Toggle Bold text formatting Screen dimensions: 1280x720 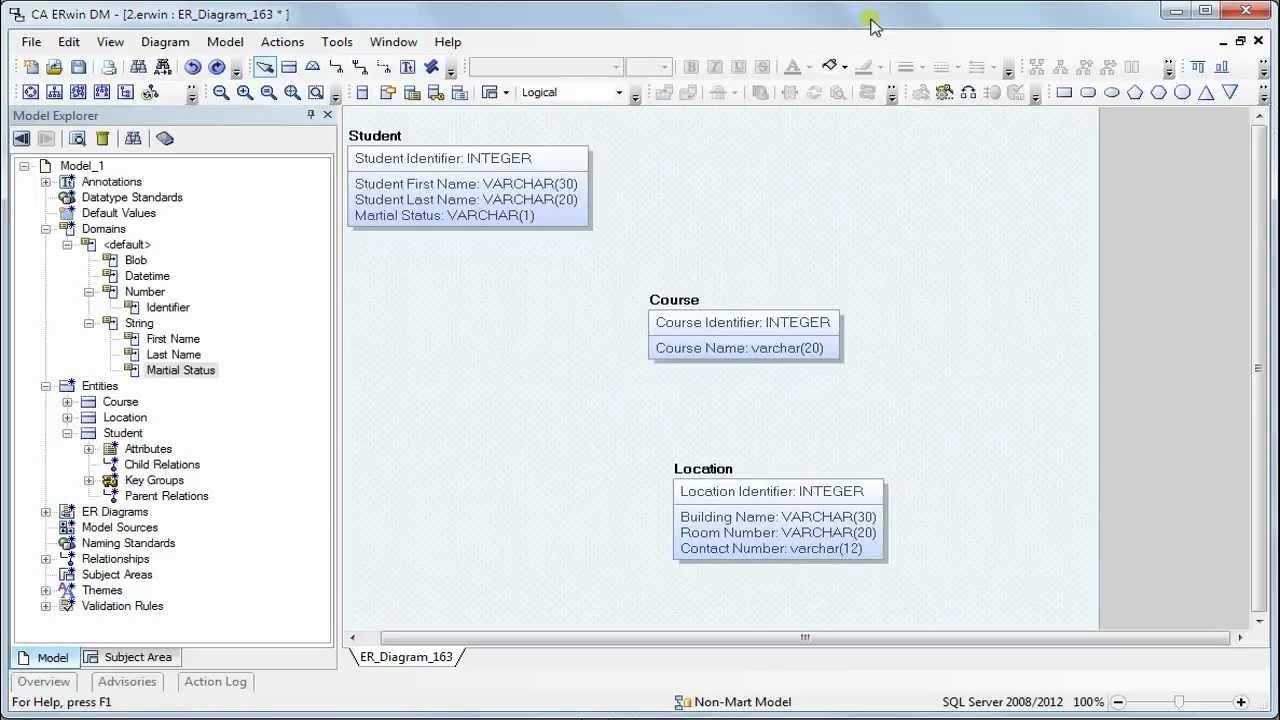[691, 67]
